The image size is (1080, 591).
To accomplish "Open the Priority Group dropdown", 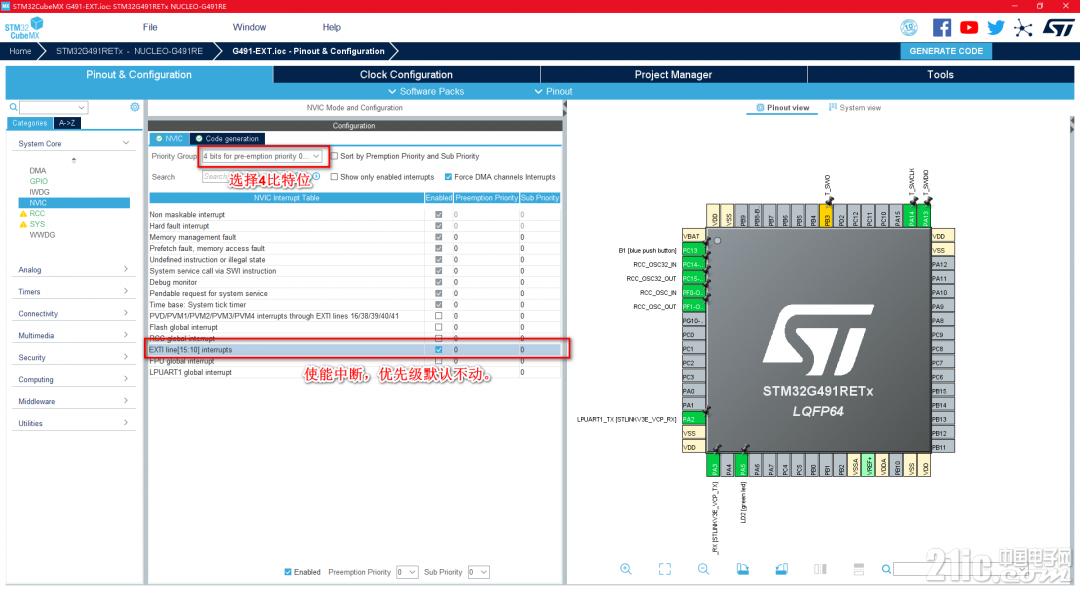I will point(262,156).
